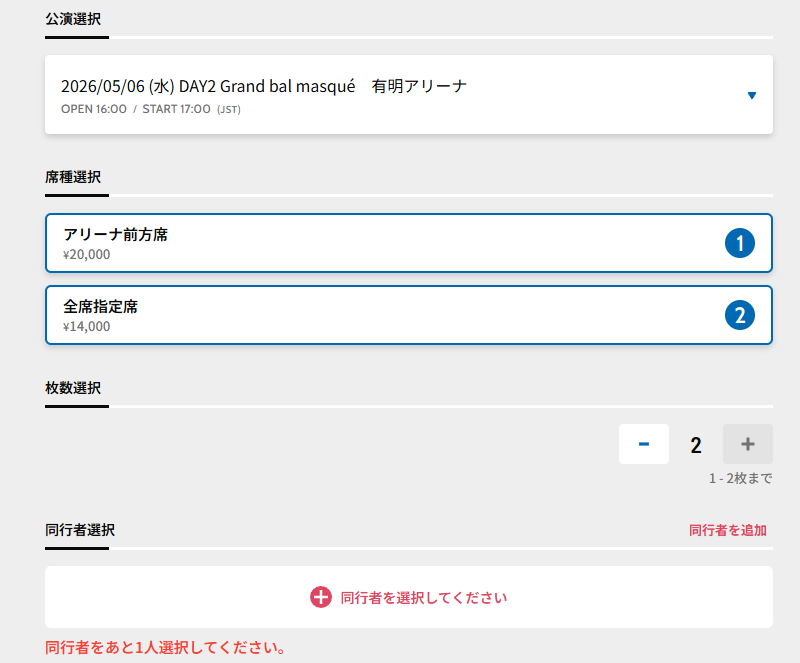Click the 同行者を追加 link
This screenshot has width=800, height=663.
coord(728,530)
